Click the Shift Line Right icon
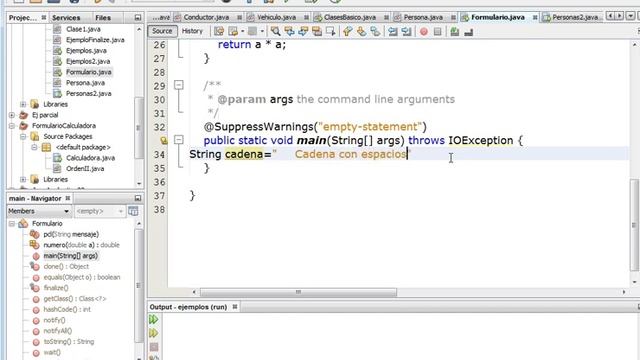This screenshot has width=640, height=360. pos(406,31)
